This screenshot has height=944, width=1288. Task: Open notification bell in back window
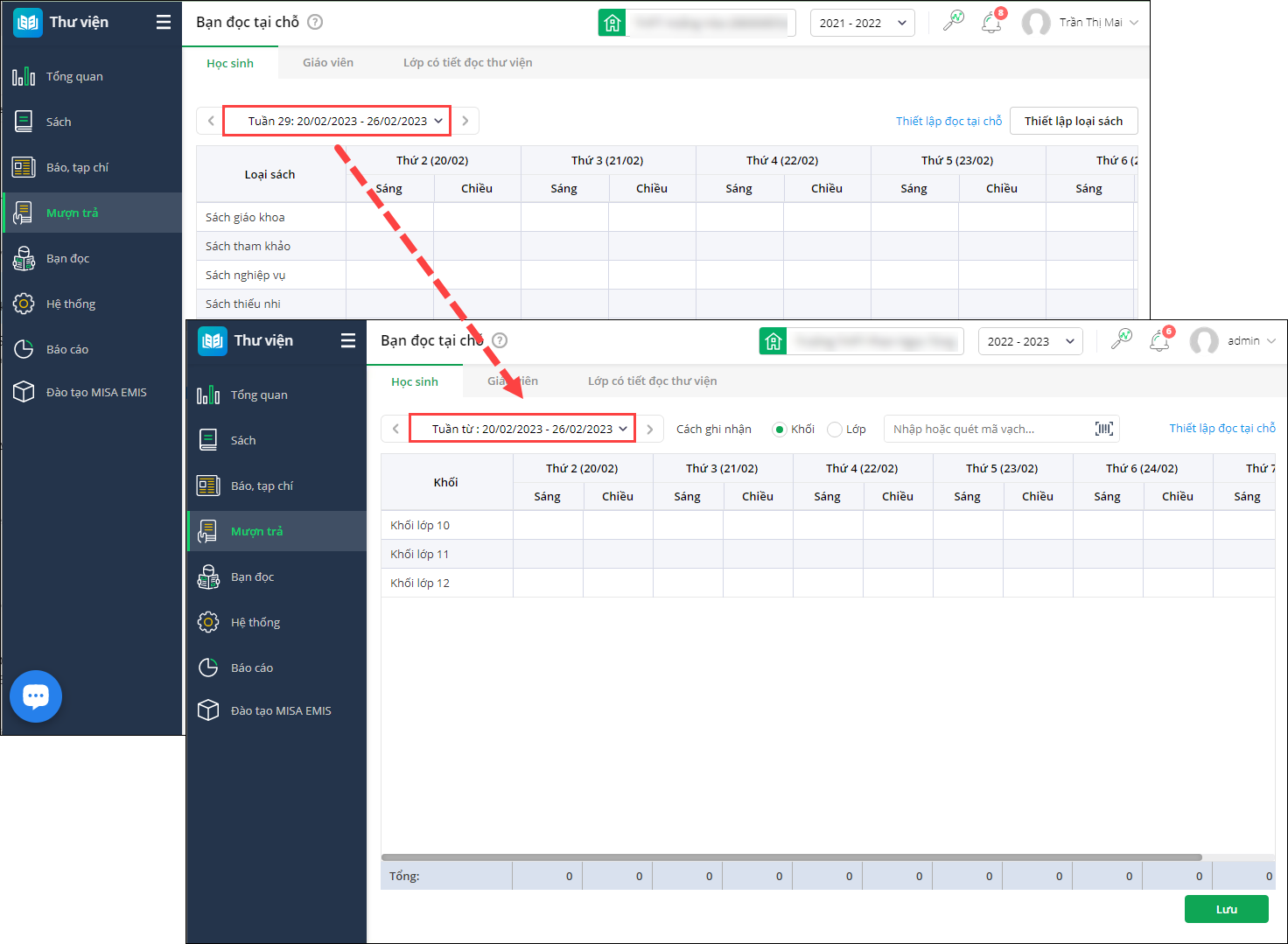coord(991,23)
